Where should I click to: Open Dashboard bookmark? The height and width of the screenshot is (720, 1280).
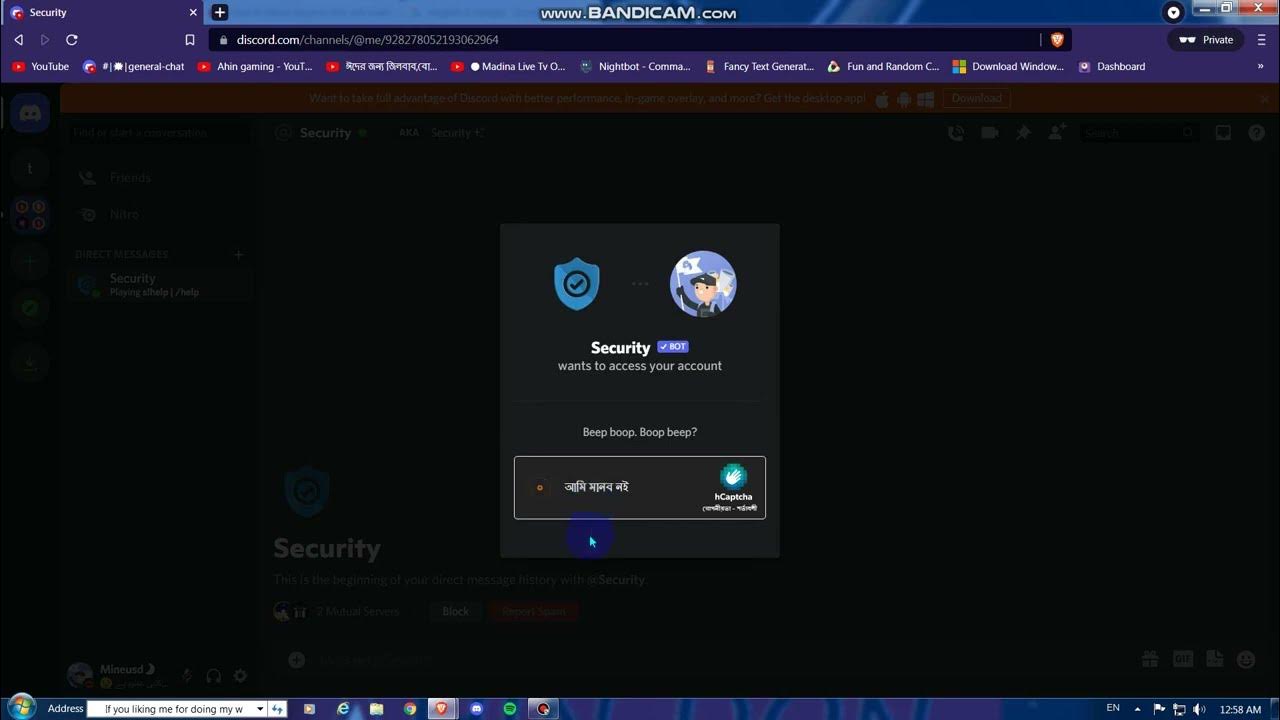(x=1111, y=67)
